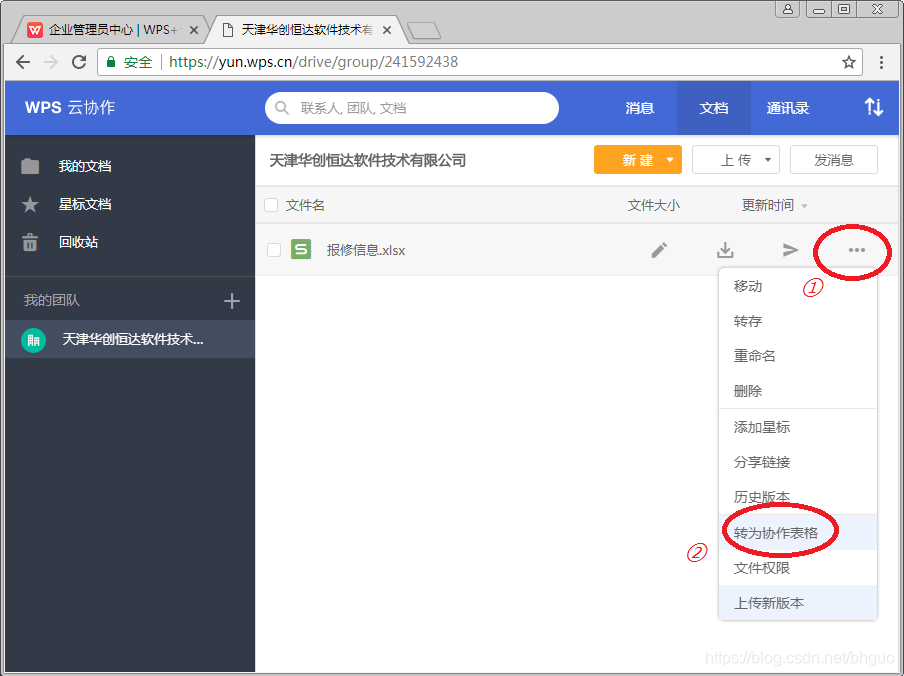Toggle the select-all checkbox next to 文件名

coord(271,205)
